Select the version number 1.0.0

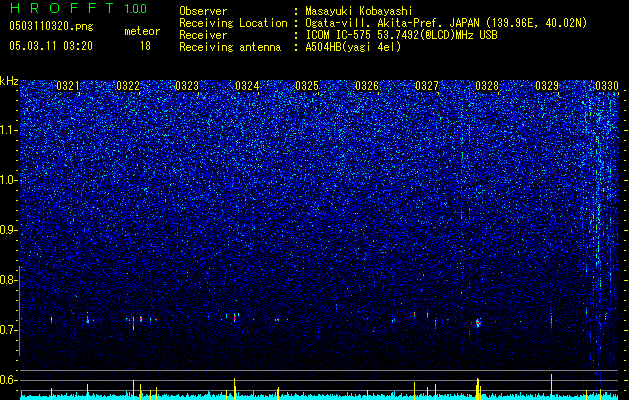pos(136,8)
